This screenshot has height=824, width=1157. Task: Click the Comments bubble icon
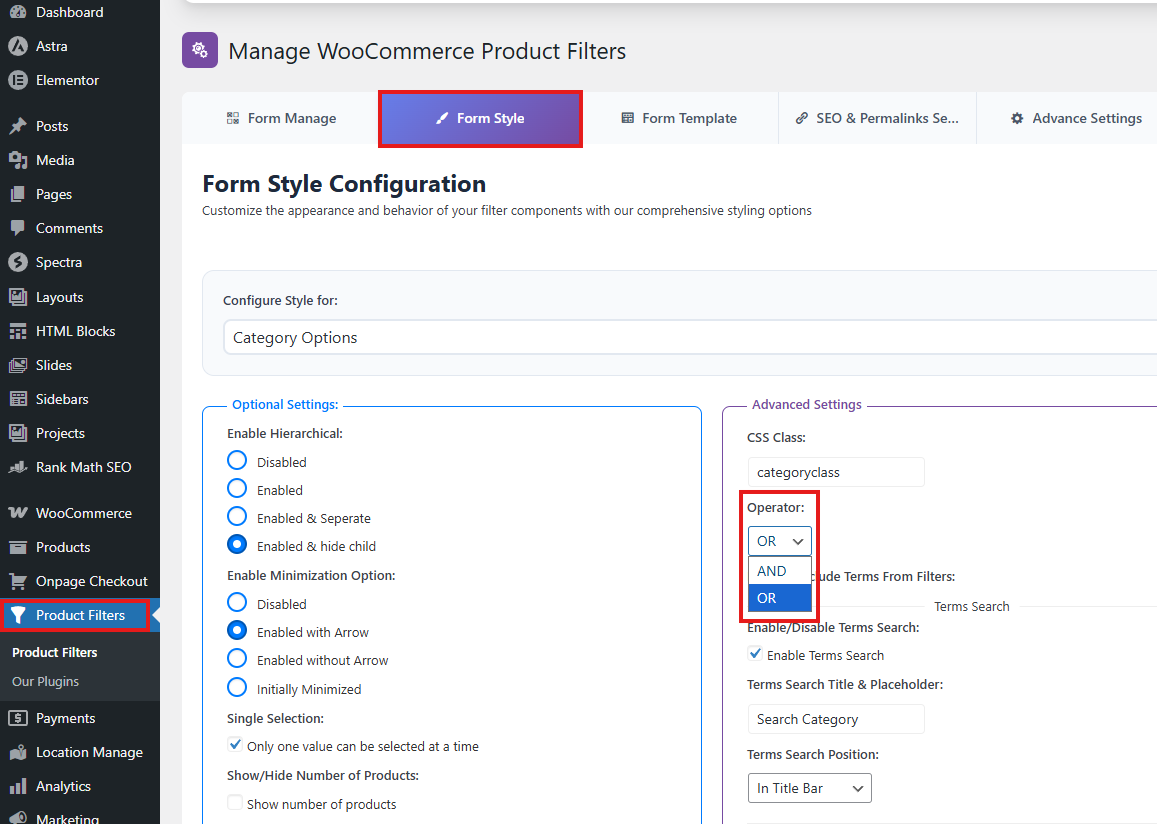[x=18, y=228]
